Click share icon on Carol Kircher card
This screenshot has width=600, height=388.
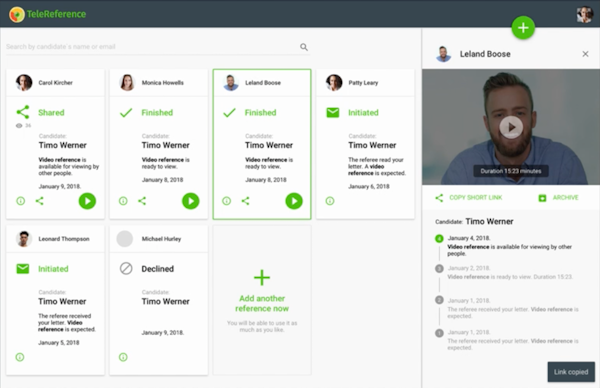[x=39, y=201]
